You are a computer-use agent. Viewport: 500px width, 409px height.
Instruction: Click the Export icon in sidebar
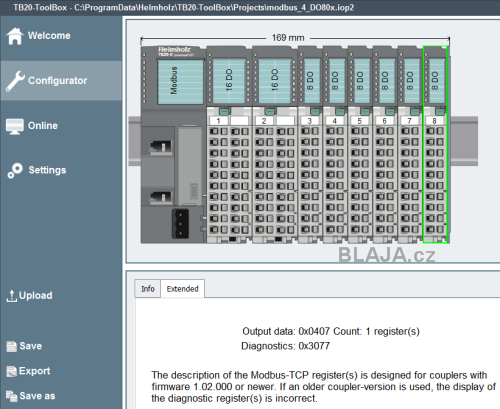pyautogui.click(x=11, y=371)
